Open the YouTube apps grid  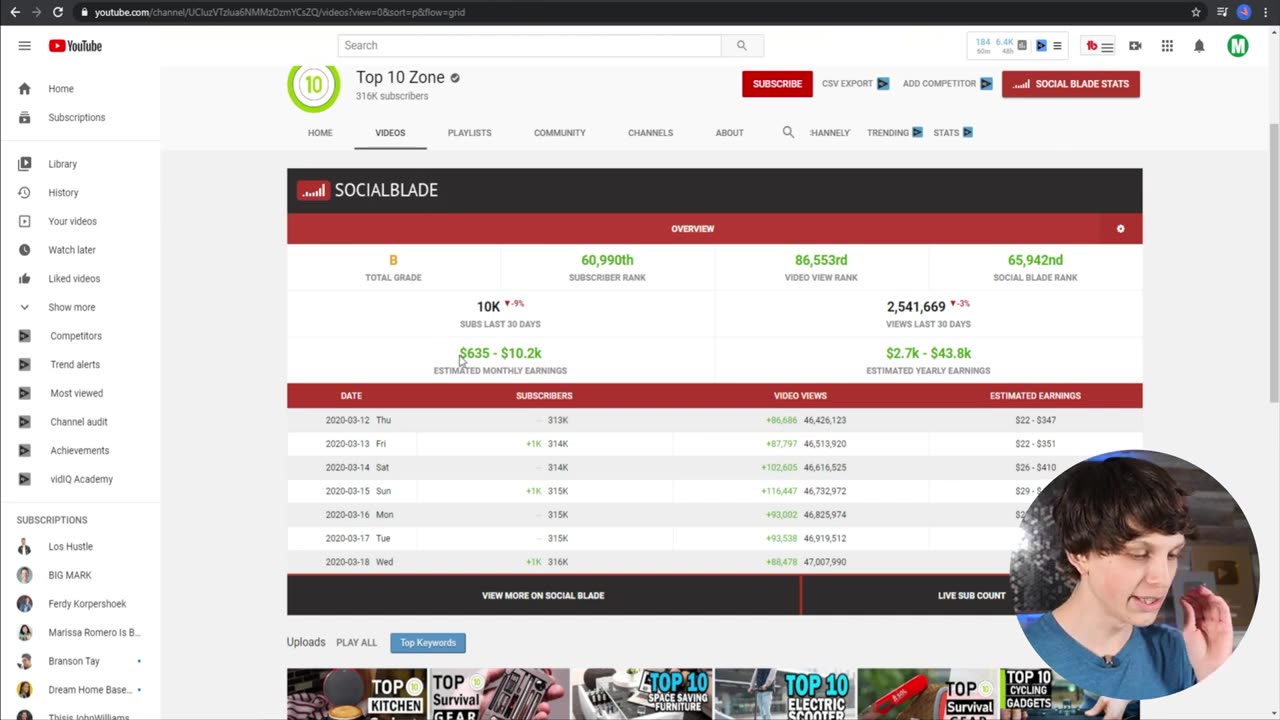click(1167, 46)
